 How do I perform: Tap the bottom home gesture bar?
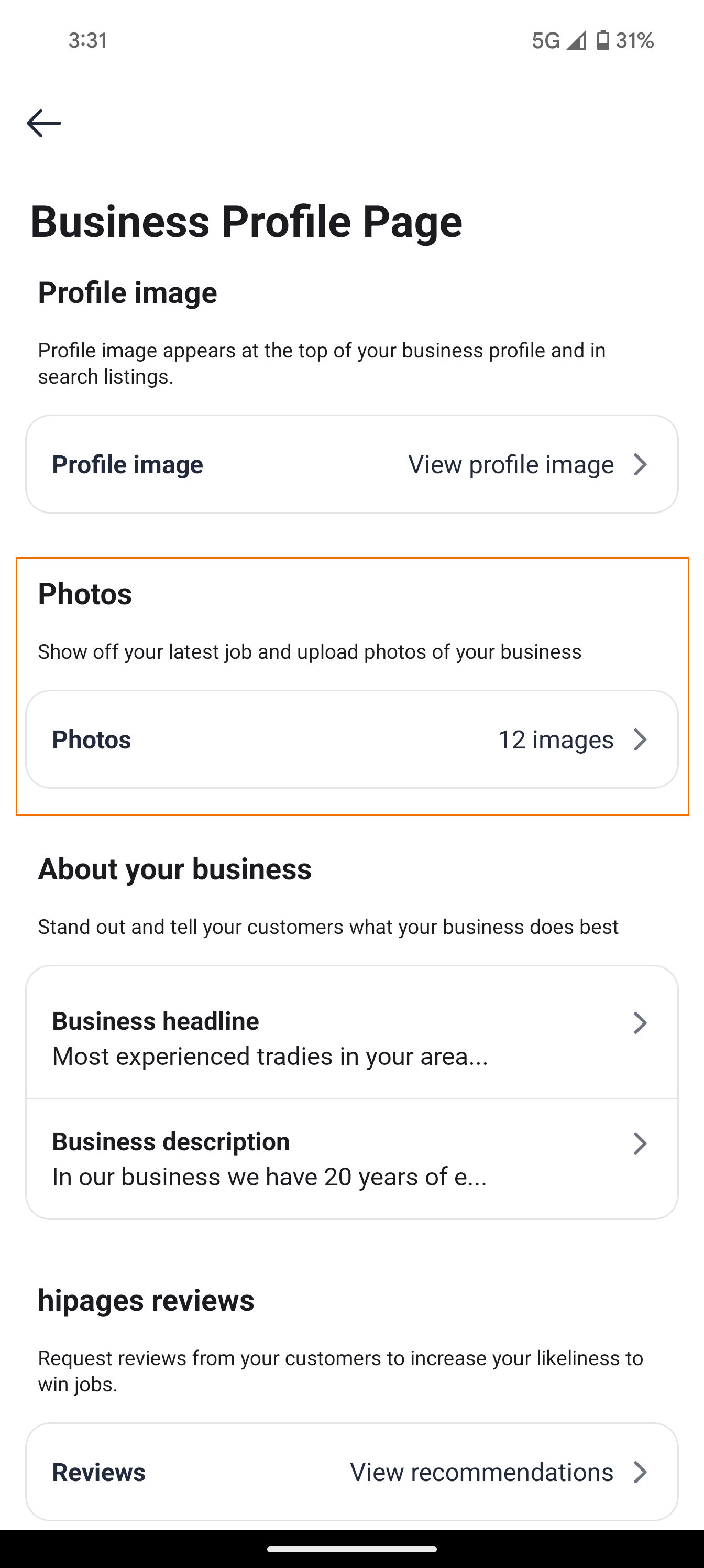(351, 1549)
